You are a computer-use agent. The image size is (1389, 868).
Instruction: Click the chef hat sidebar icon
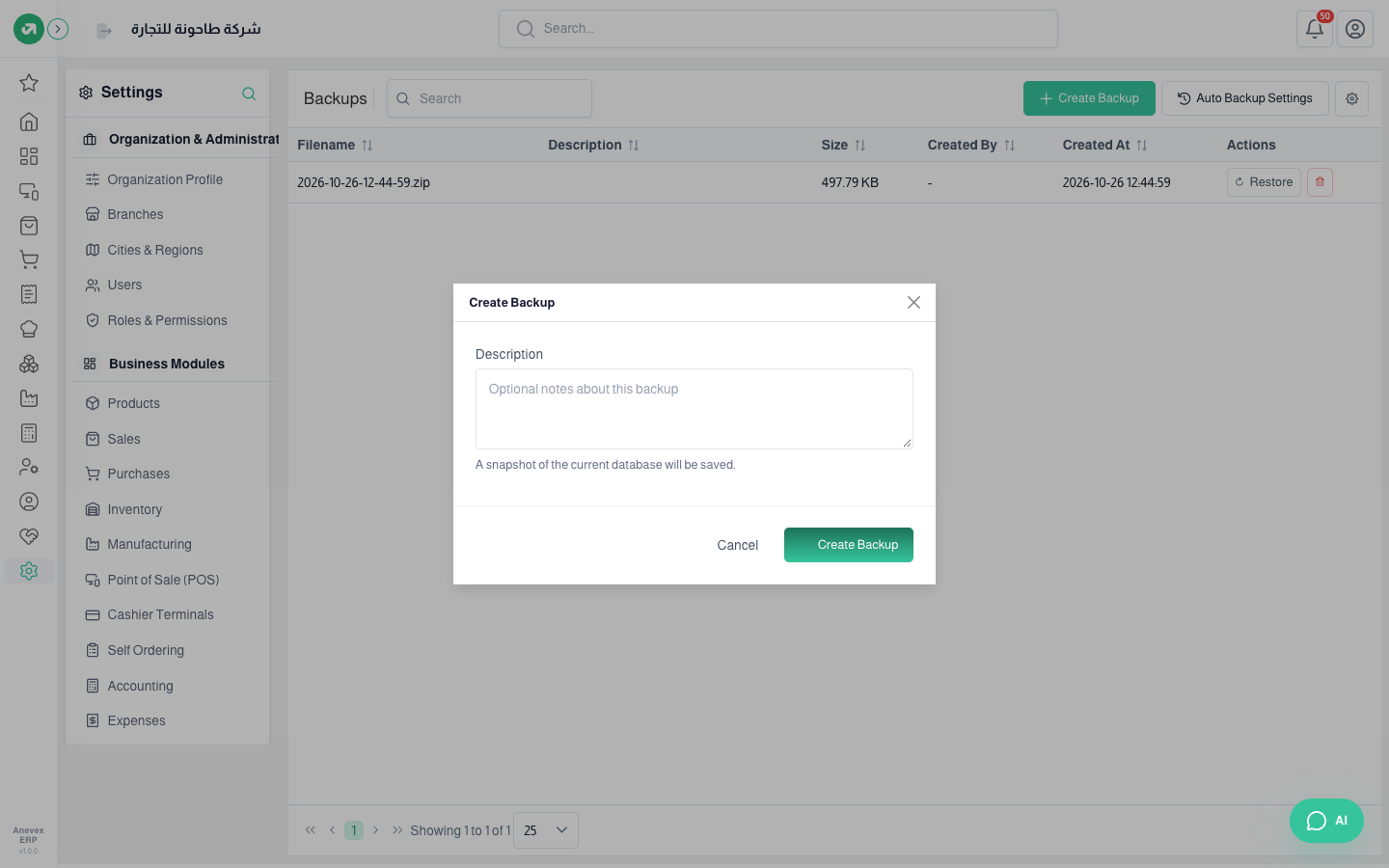29,329
